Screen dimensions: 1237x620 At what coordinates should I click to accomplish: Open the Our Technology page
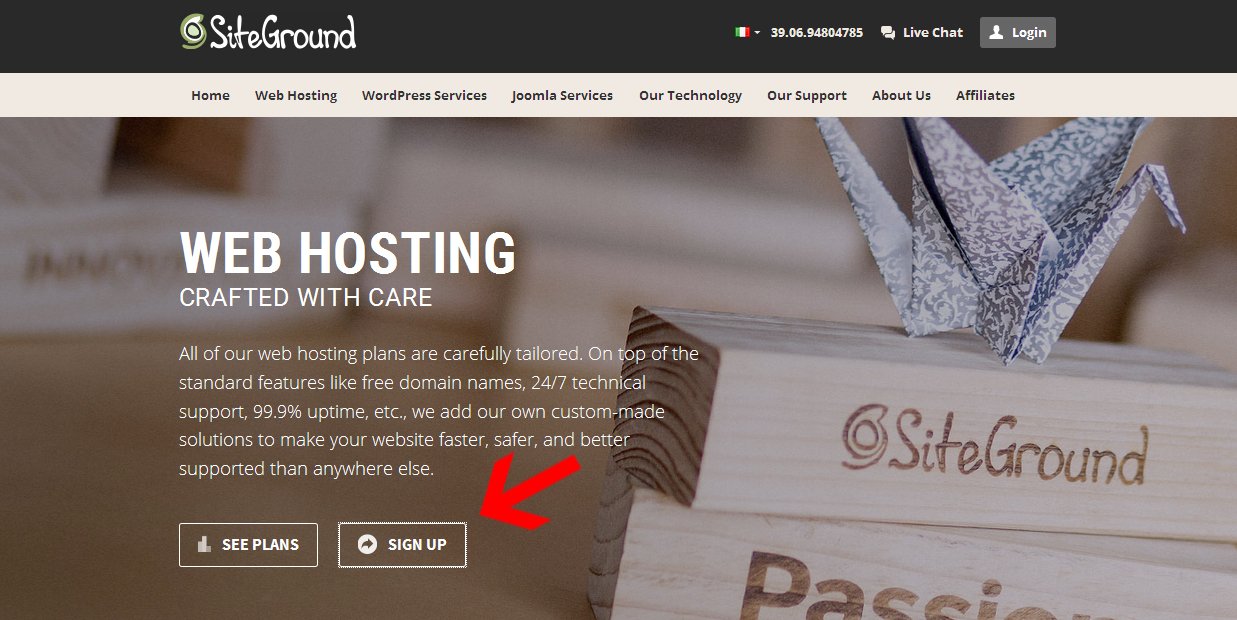click(690, 95)
